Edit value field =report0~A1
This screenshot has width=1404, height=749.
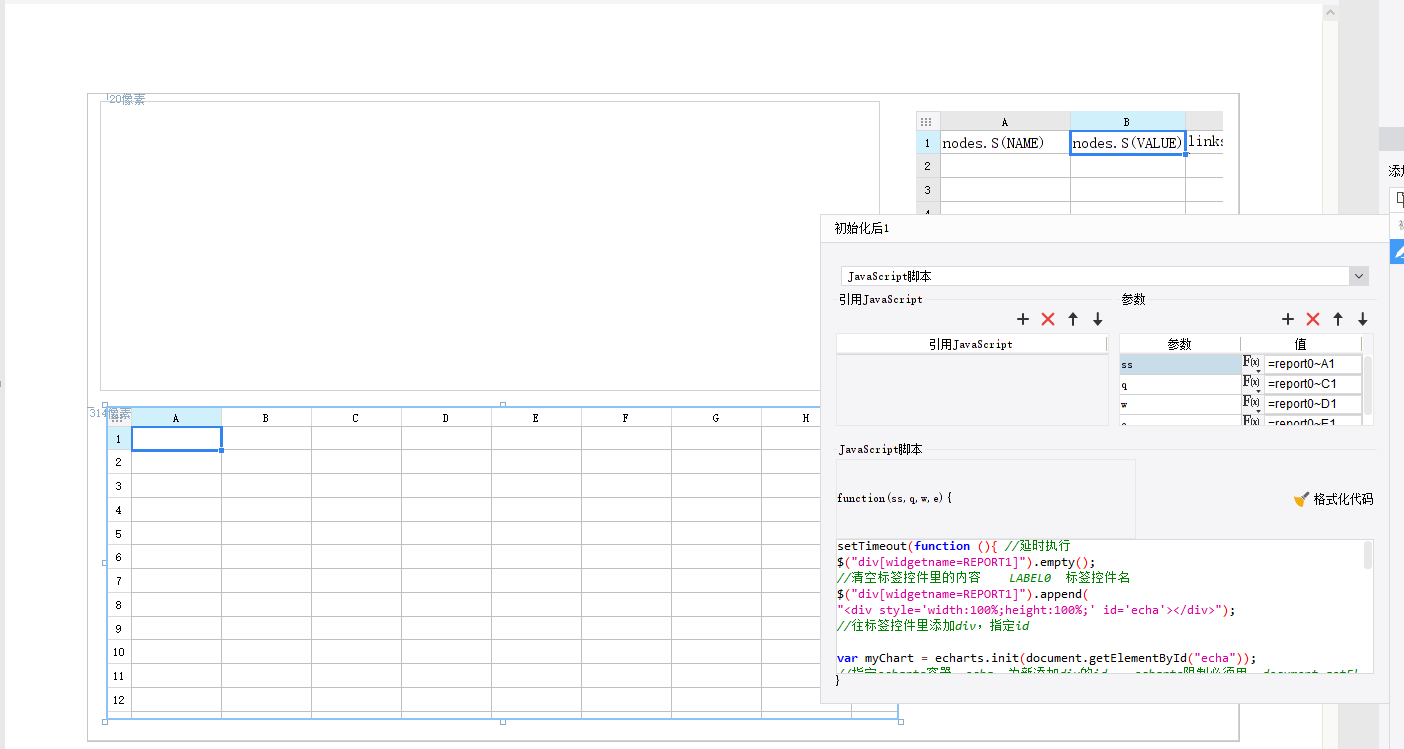click(x=1313, y=364)
